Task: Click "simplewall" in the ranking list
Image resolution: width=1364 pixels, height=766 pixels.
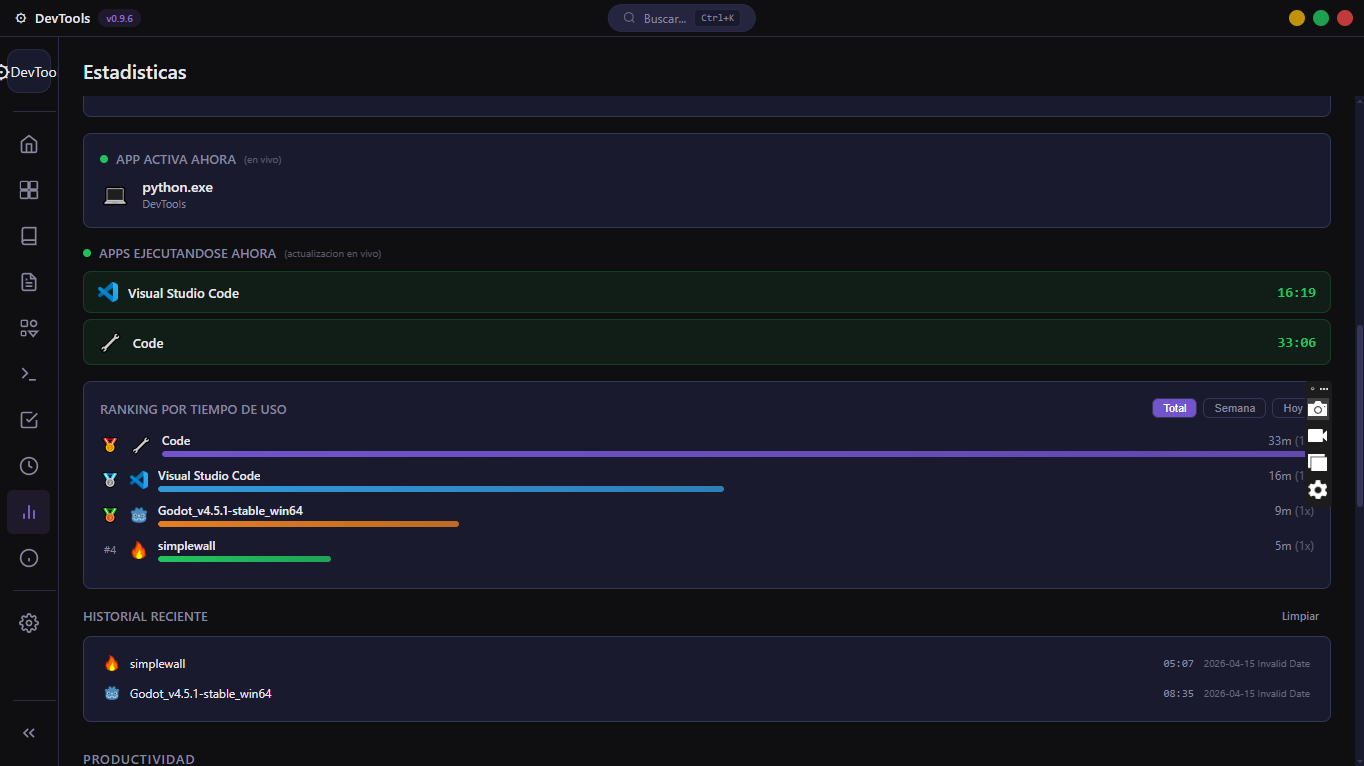Action: (187, 546)
